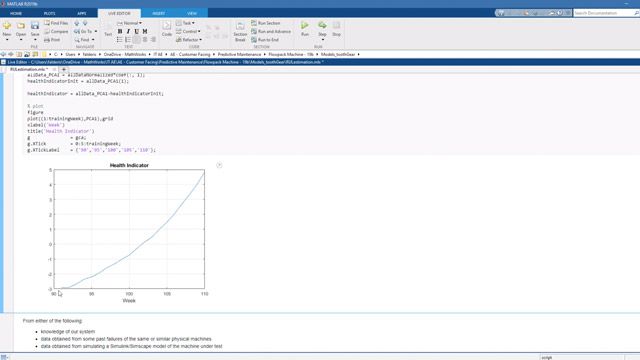
Task: Switch to the VIEW tab
Action: coord(192,13)
